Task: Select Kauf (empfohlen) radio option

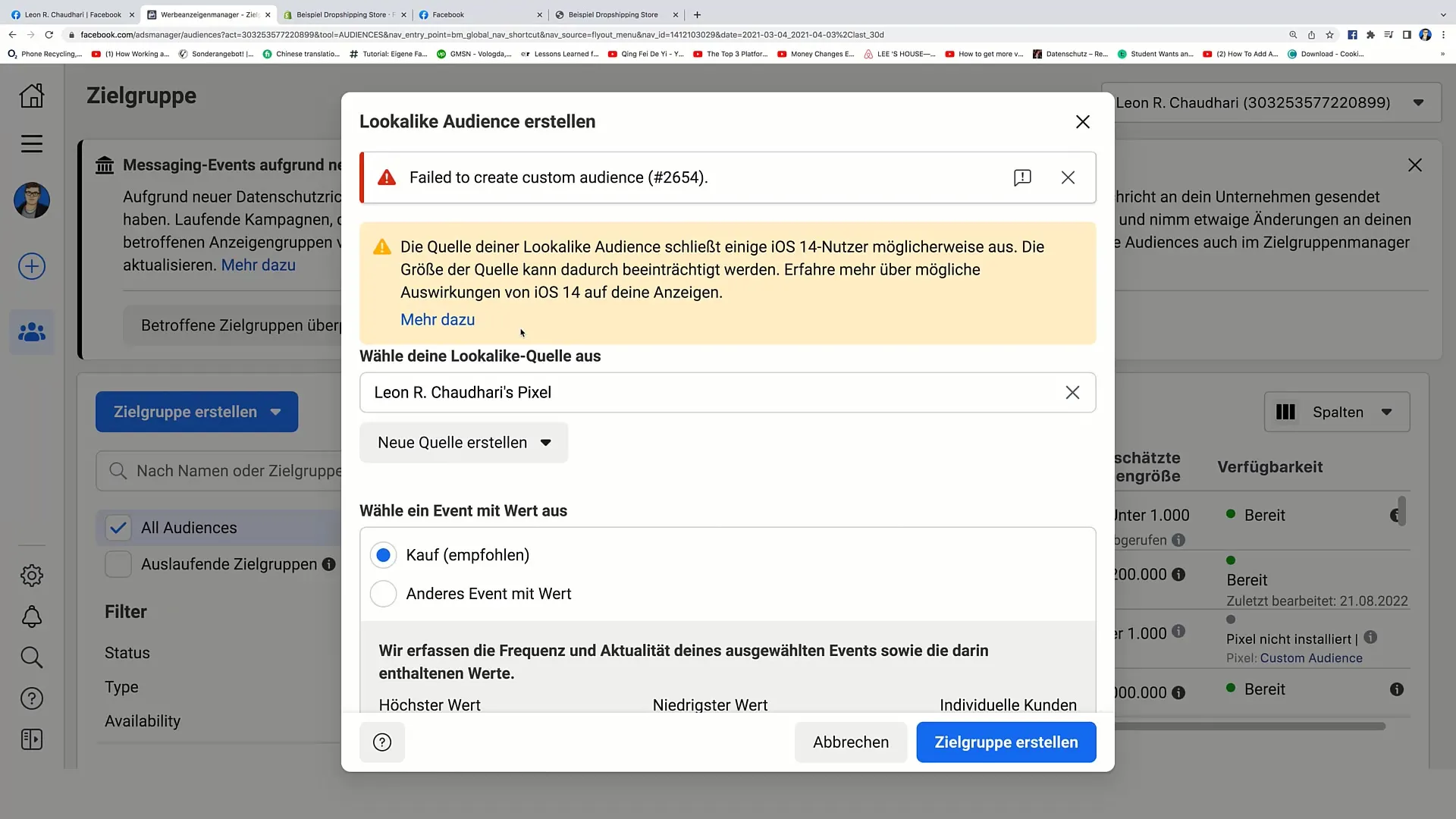Action: (384, 555)
